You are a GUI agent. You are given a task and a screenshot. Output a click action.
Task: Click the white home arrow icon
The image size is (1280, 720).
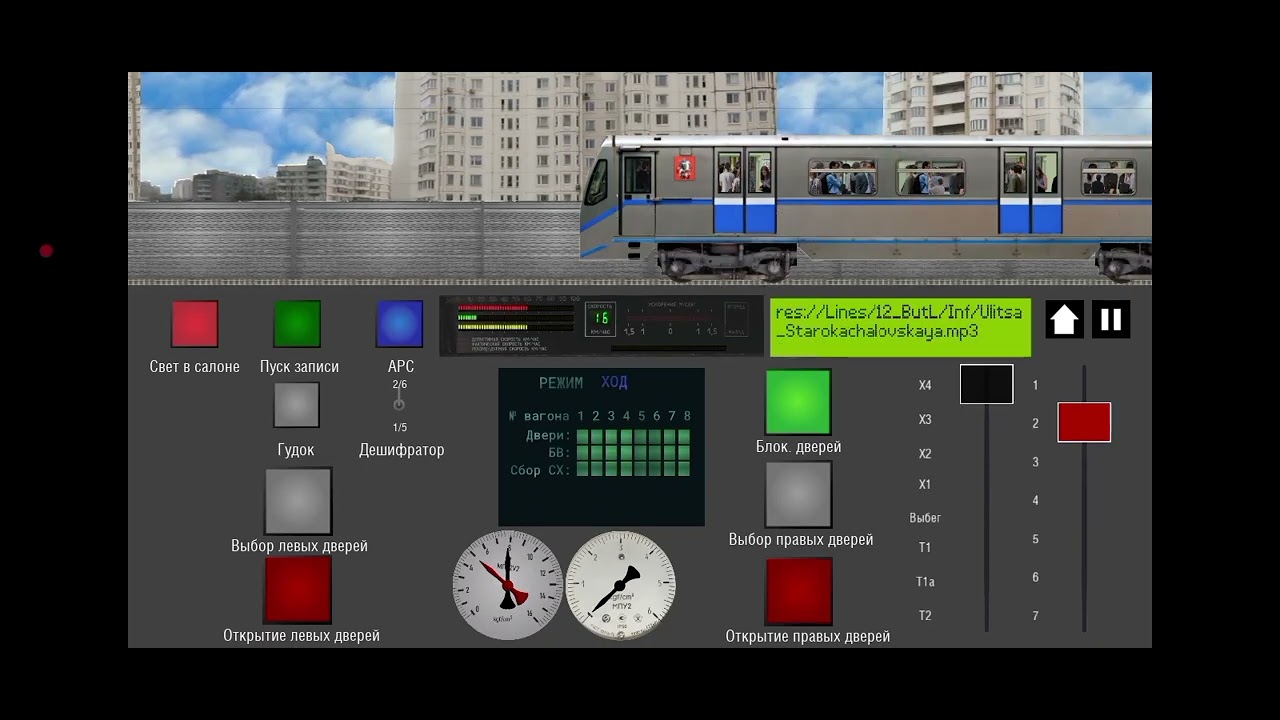(1064, 320)
